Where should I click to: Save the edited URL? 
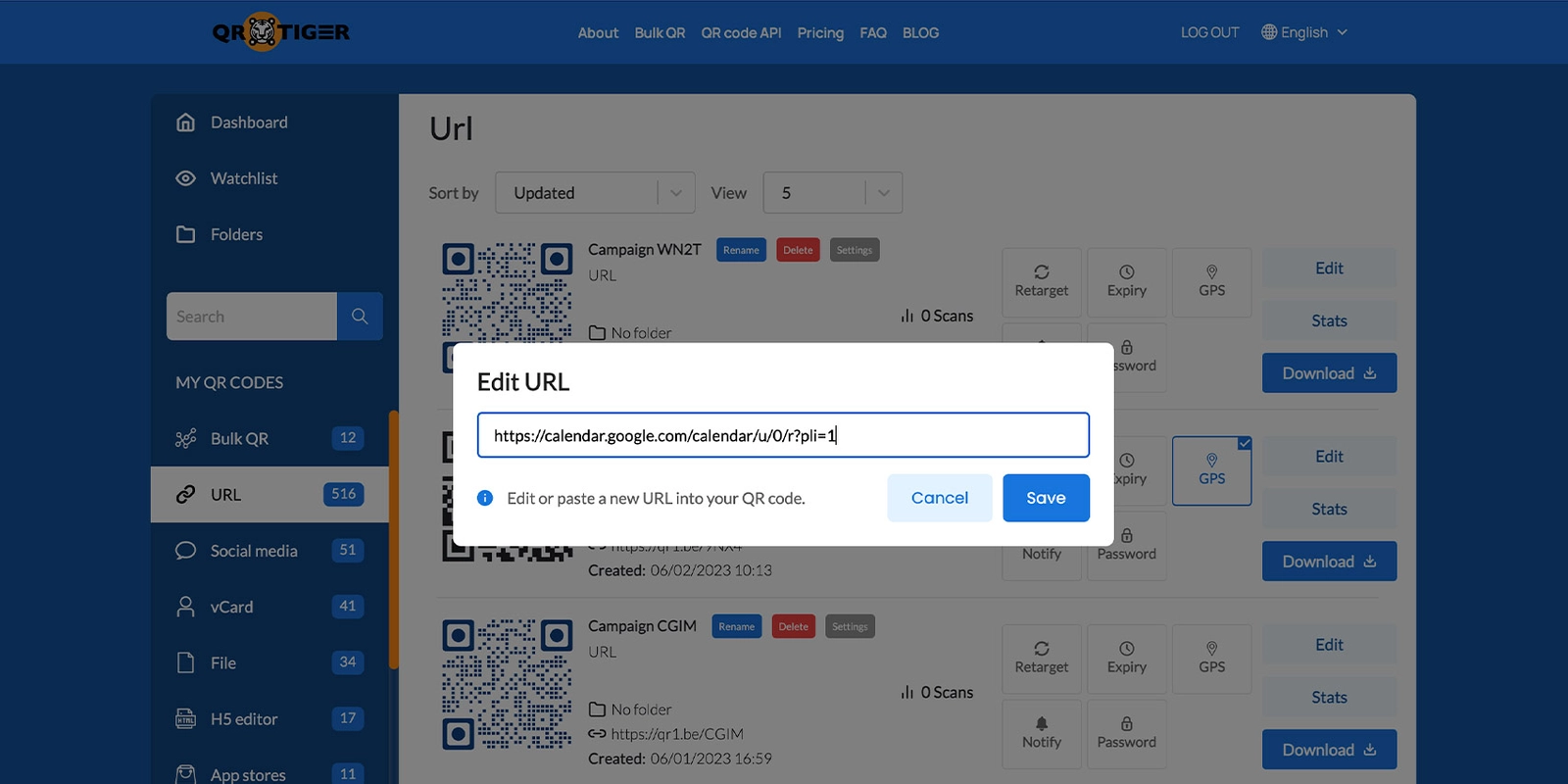[x=1046, y=498]
